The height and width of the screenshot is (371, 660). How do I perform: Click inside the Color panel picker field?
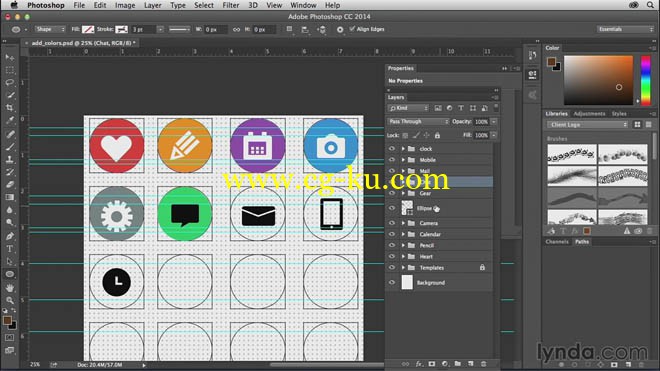[598, 80]
